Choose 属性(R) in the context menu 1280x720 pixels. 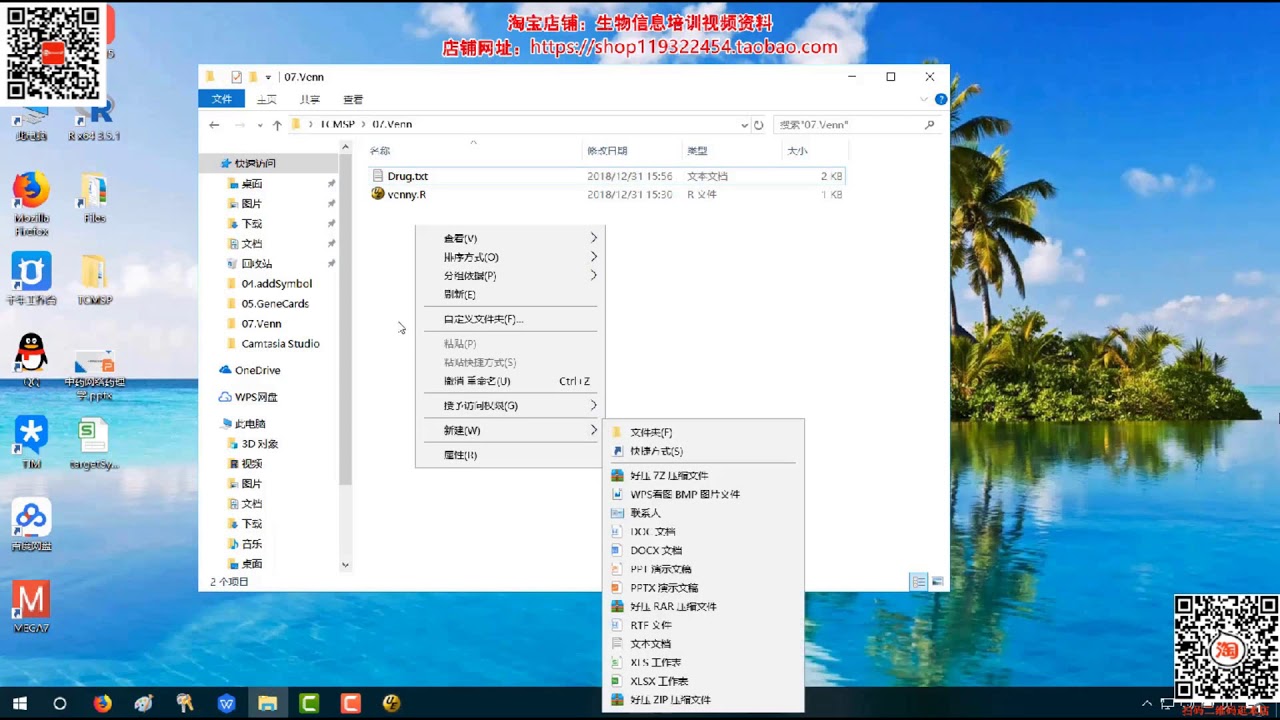point(509,455)
